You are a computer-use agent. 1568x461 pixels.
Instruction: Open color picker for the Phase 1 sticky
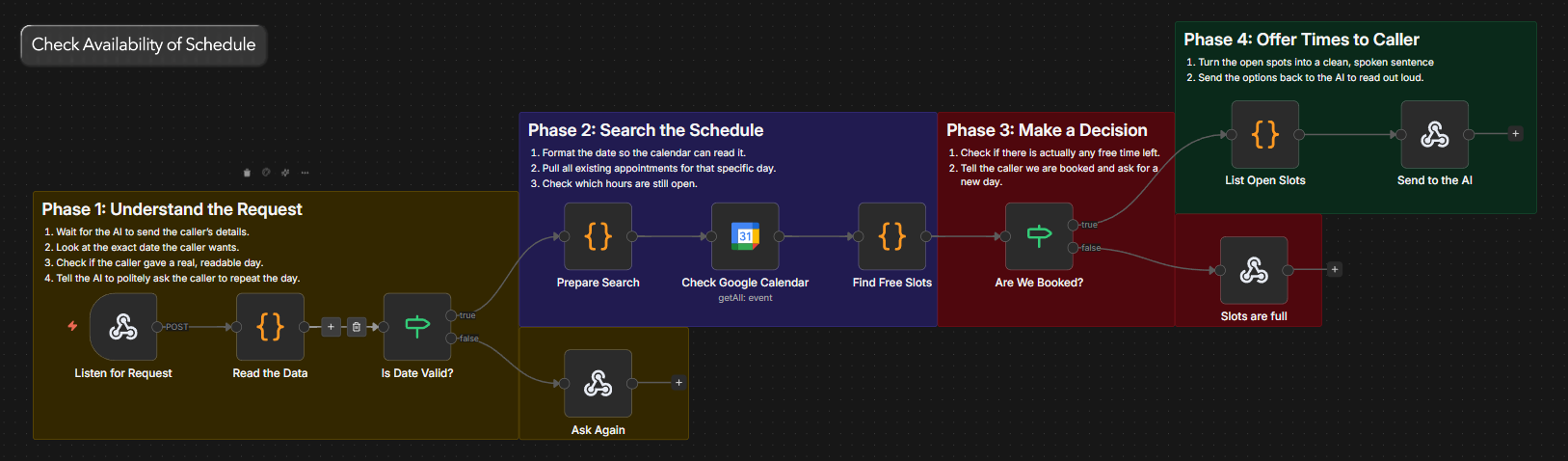pos(266,173)
